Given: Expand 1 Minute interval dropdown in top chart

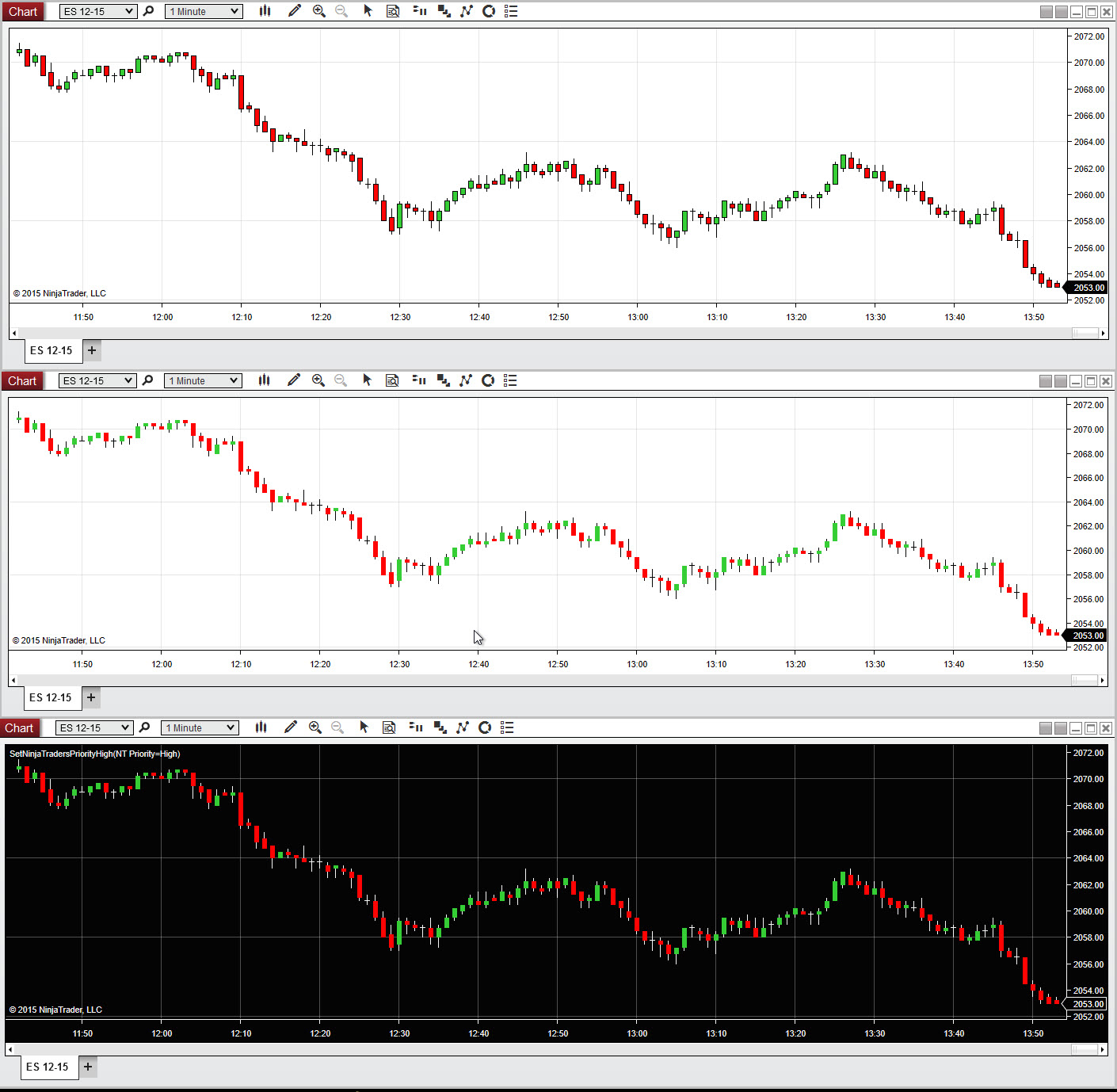Looking at the screenshot, I should 204,11.
